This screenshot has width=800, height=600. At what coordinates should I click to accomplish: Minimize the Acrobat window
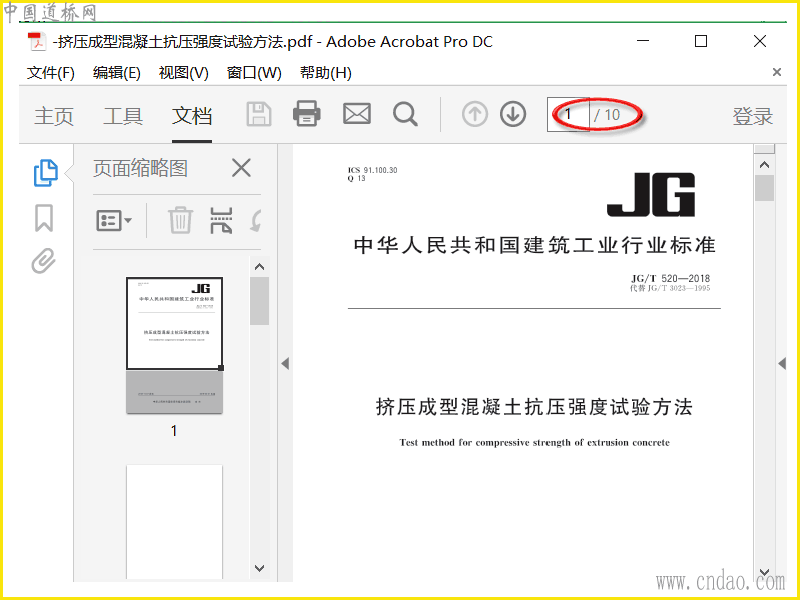coord(643,41)
